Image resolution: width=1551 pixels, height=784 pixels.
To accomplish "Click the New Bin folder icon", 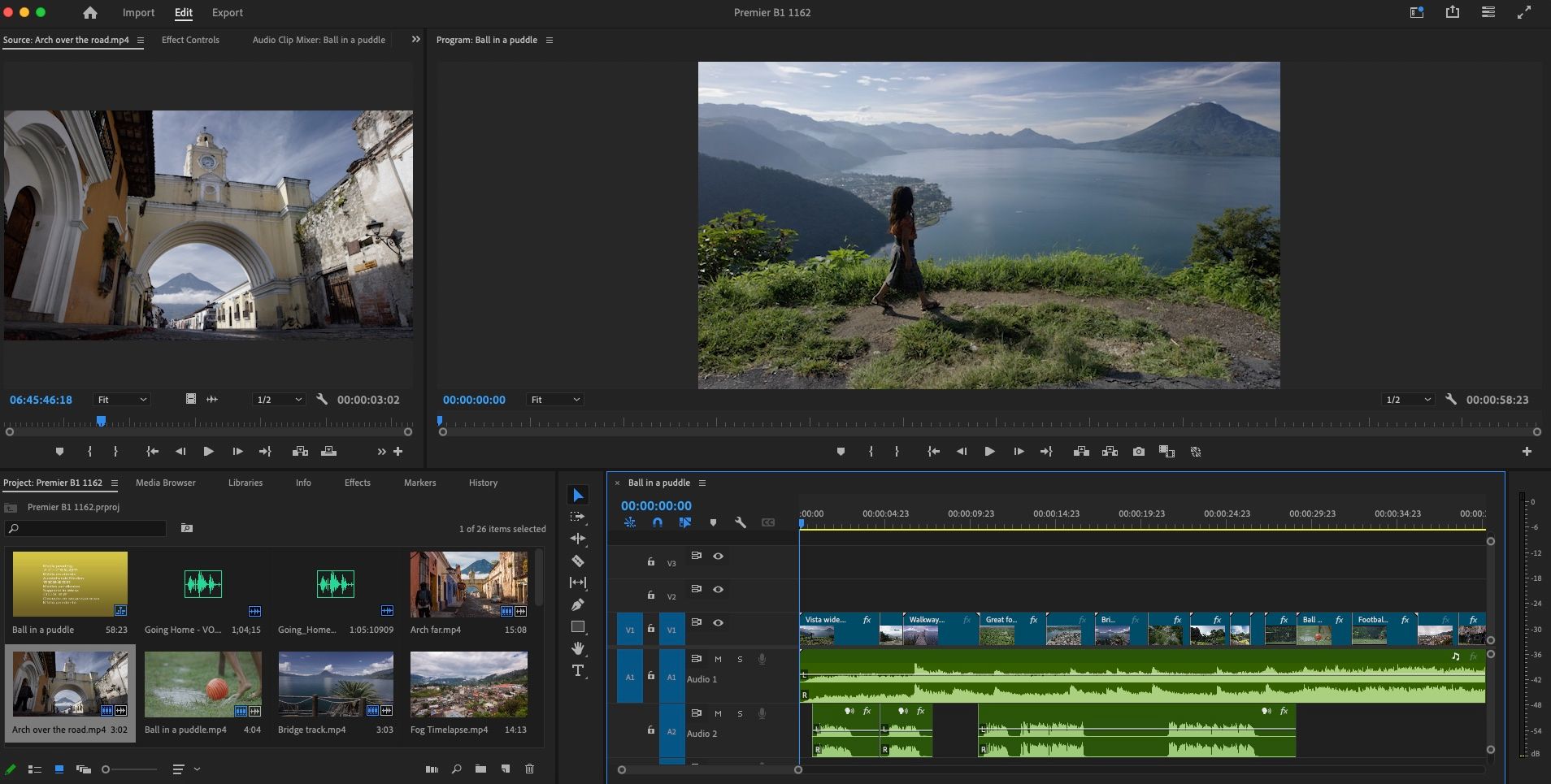I will (x=480, y=769).
